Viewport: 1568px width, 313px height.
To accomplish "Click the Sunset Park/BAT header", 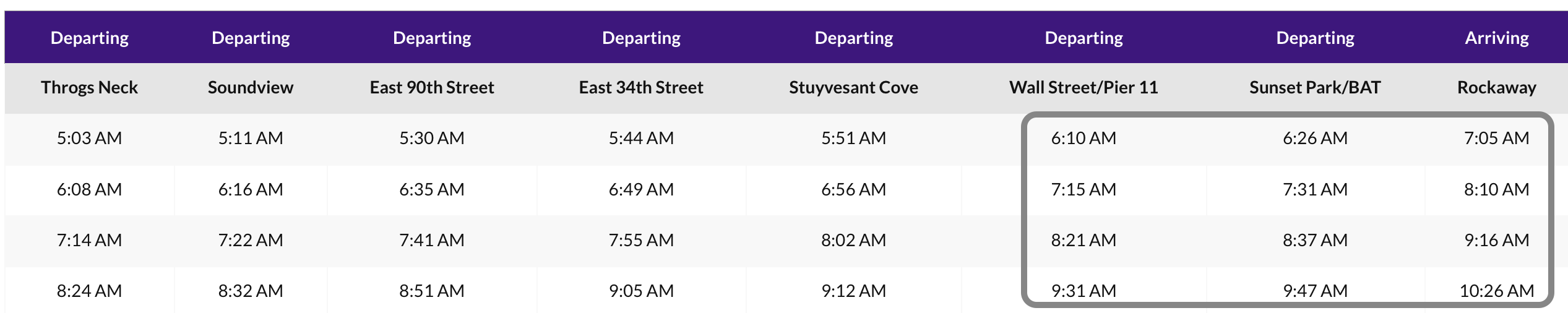I will [x=1315, y=88].
